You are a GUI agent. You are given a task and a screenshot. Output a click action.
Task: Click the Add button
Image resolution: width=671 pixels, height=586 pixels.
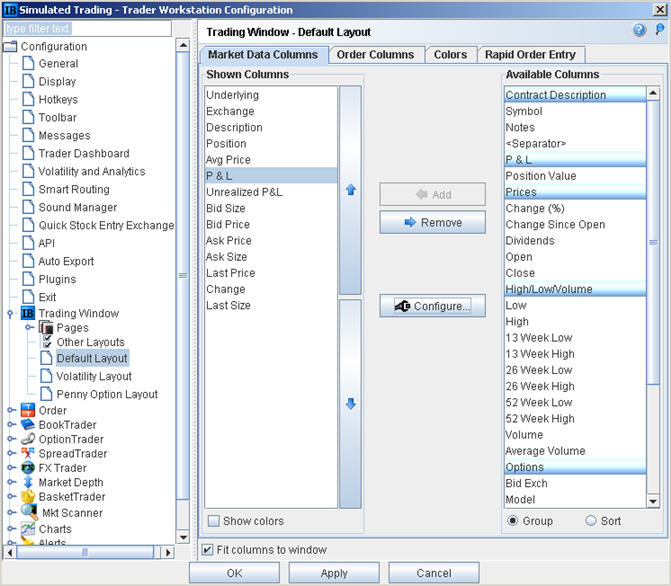pyautogui.click(x=432, y=194)
